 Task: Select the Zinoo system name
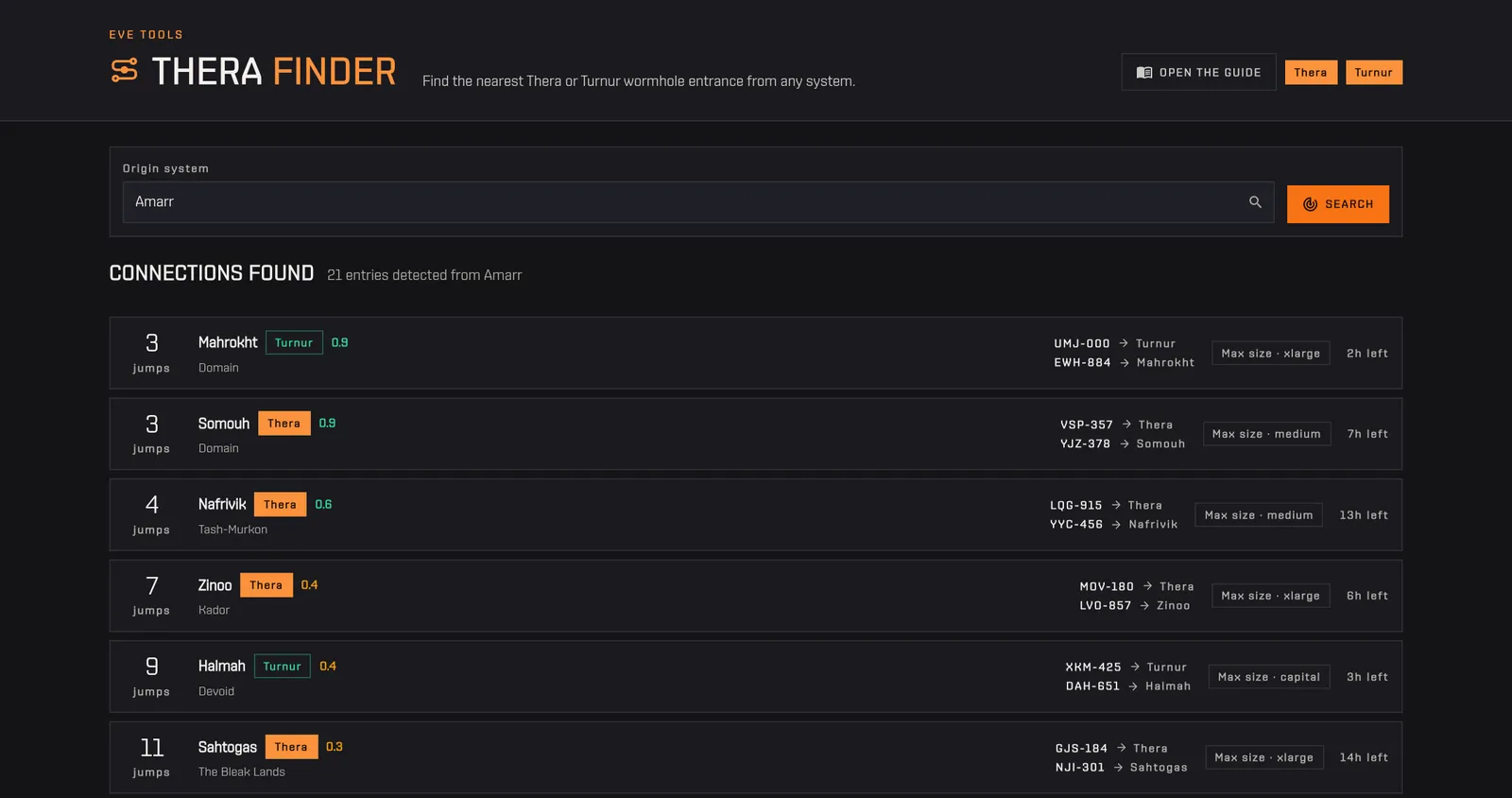click(x=215, y=585)
